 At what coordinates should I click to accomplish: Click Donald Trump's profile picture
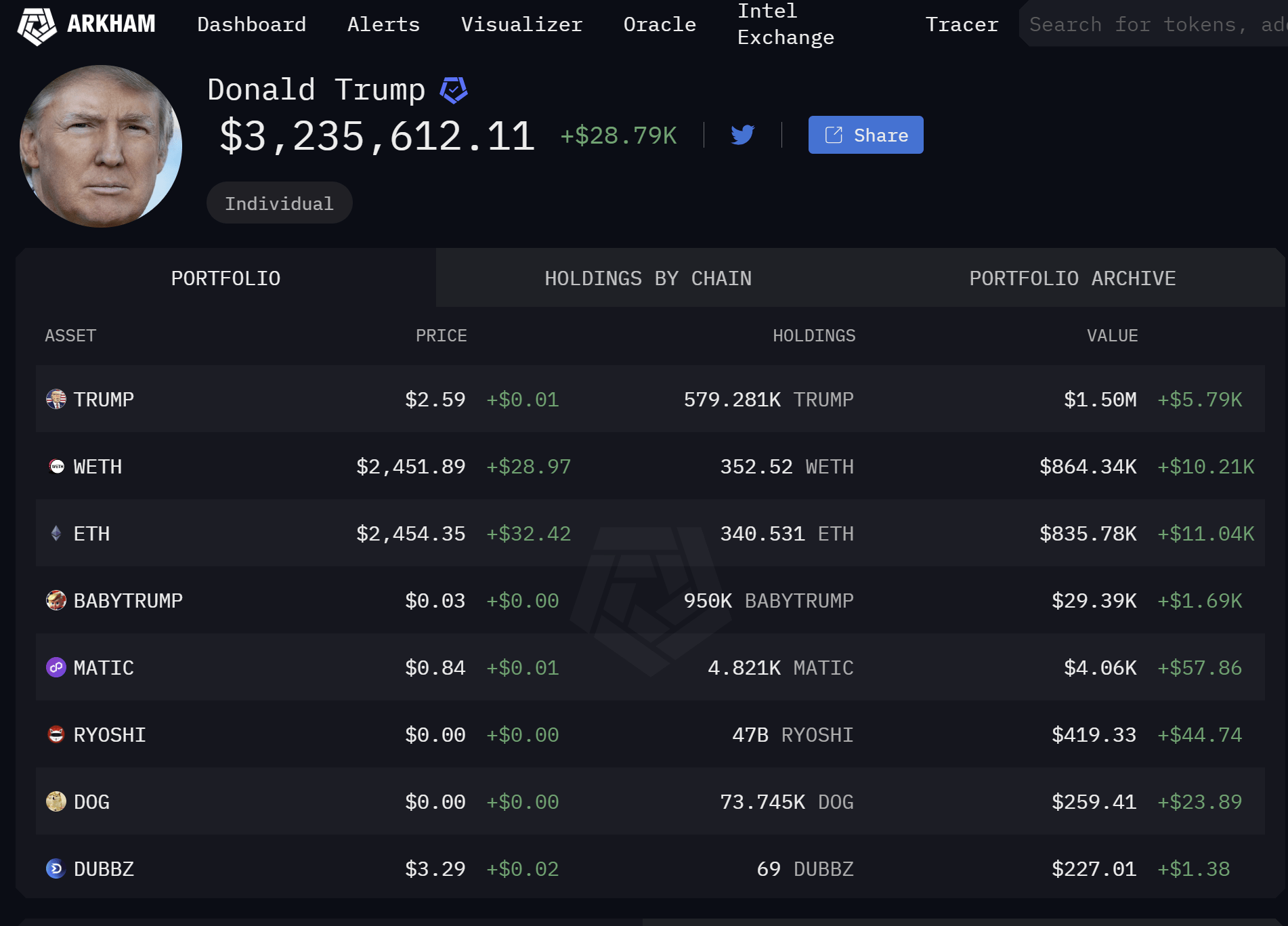pyautogui.click(x=100, y=146)
